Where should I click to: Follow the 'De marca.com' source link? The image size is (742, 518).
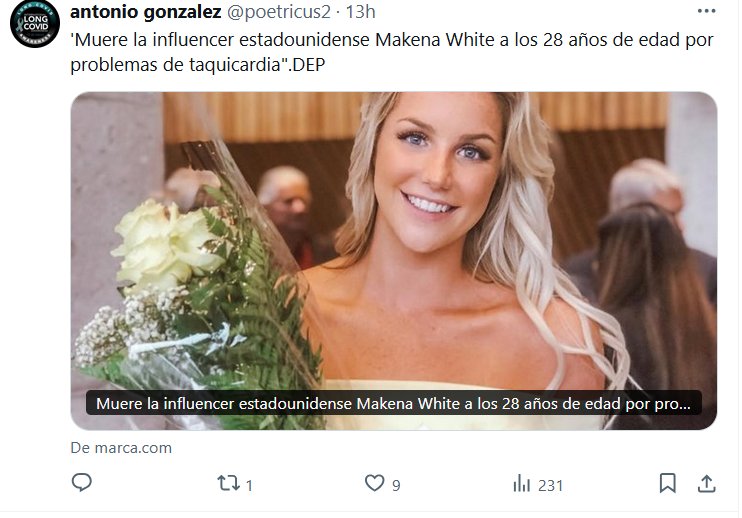[x=121, y=448]
